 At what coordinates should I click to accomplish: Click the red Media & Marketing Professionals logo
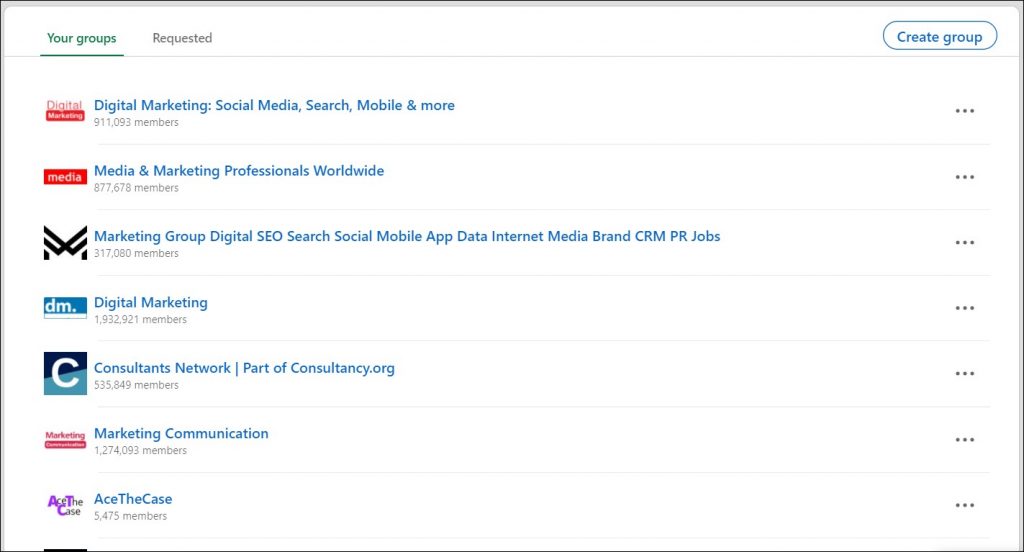coord(65,177)
